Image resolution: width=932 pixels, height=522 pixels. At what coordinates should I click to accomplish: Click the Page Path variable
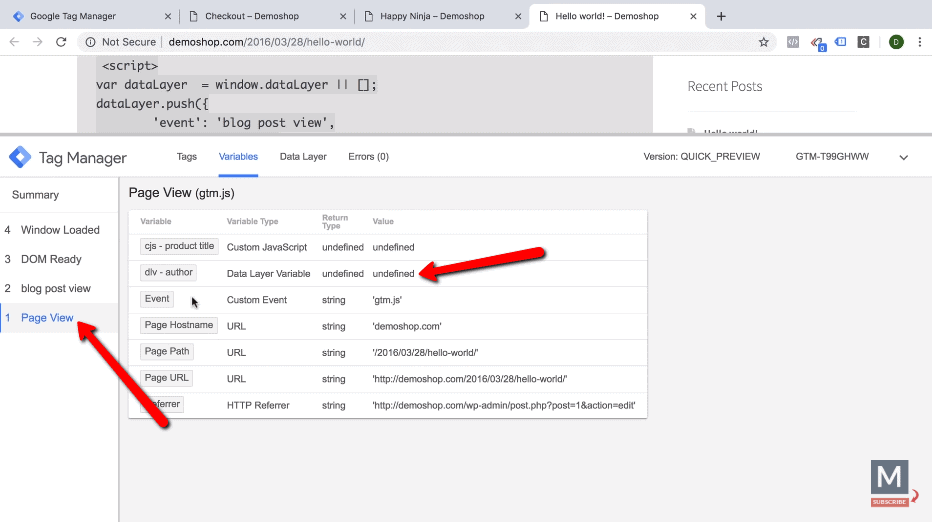[167, 351]
